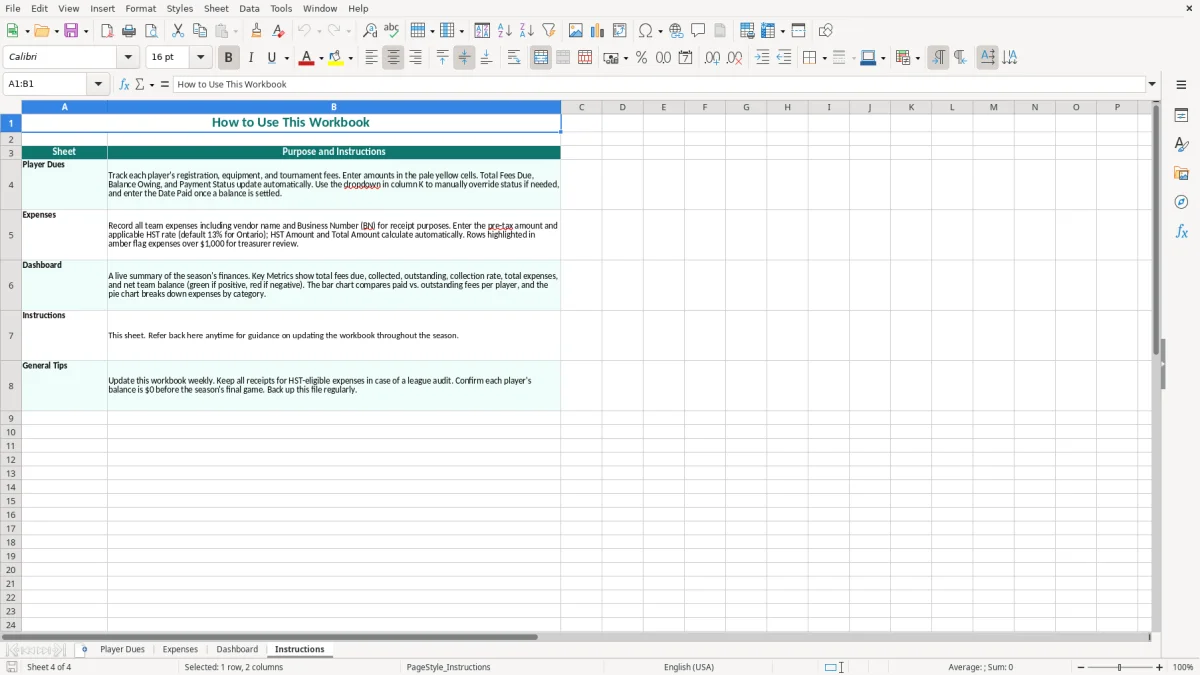Toggle Align Left
The image size is (1200, 675).
point(371,58)
